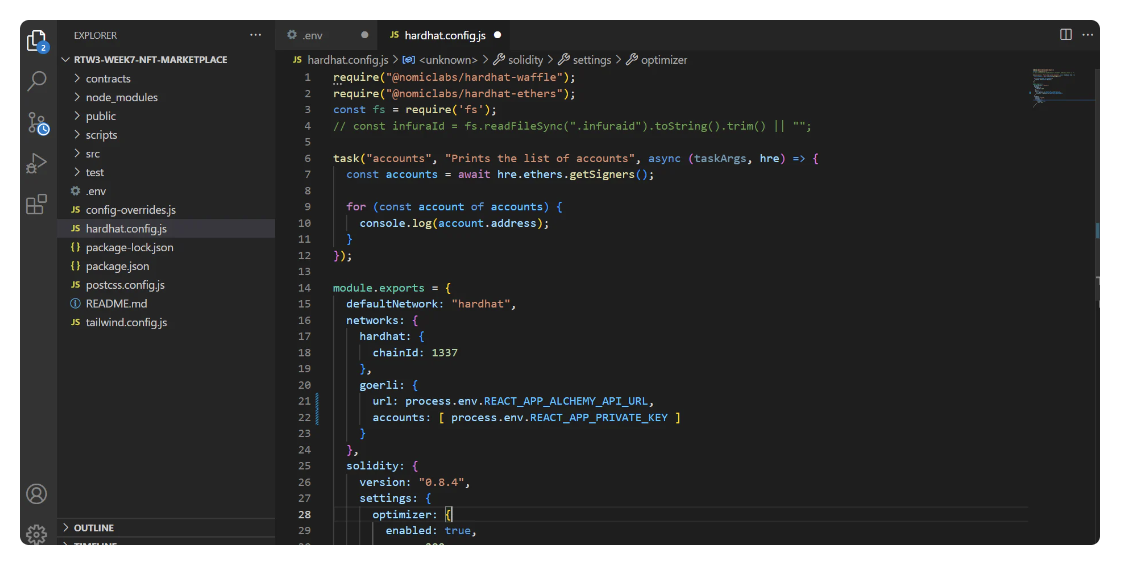Click the JS icon of config-overrides.js
This screenshot has height=580, width=1124.
[75, 209]
